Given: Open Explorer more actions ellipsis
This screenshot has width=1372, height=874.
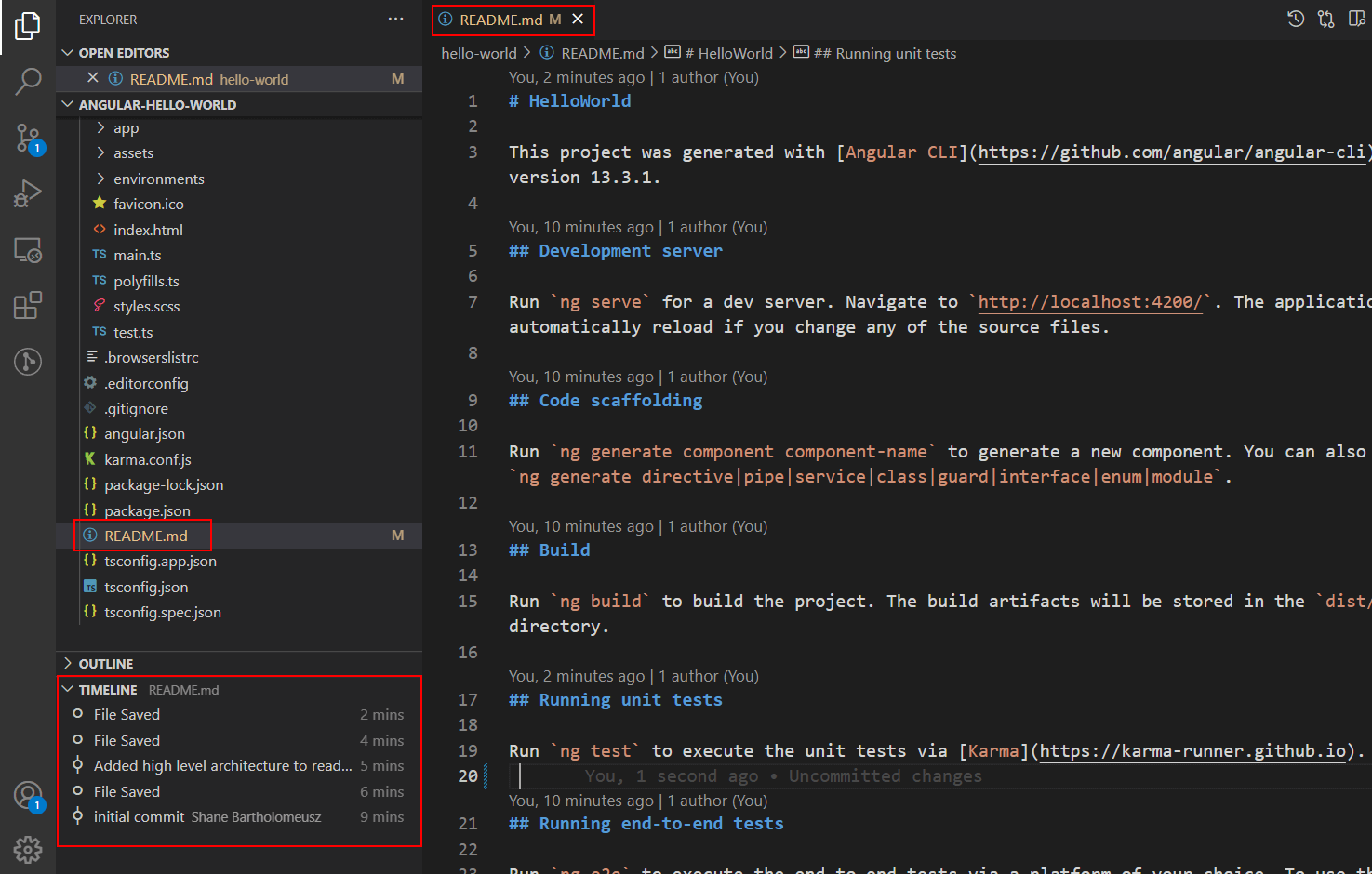Looking at the screenshot, I should tap(396, 19).
